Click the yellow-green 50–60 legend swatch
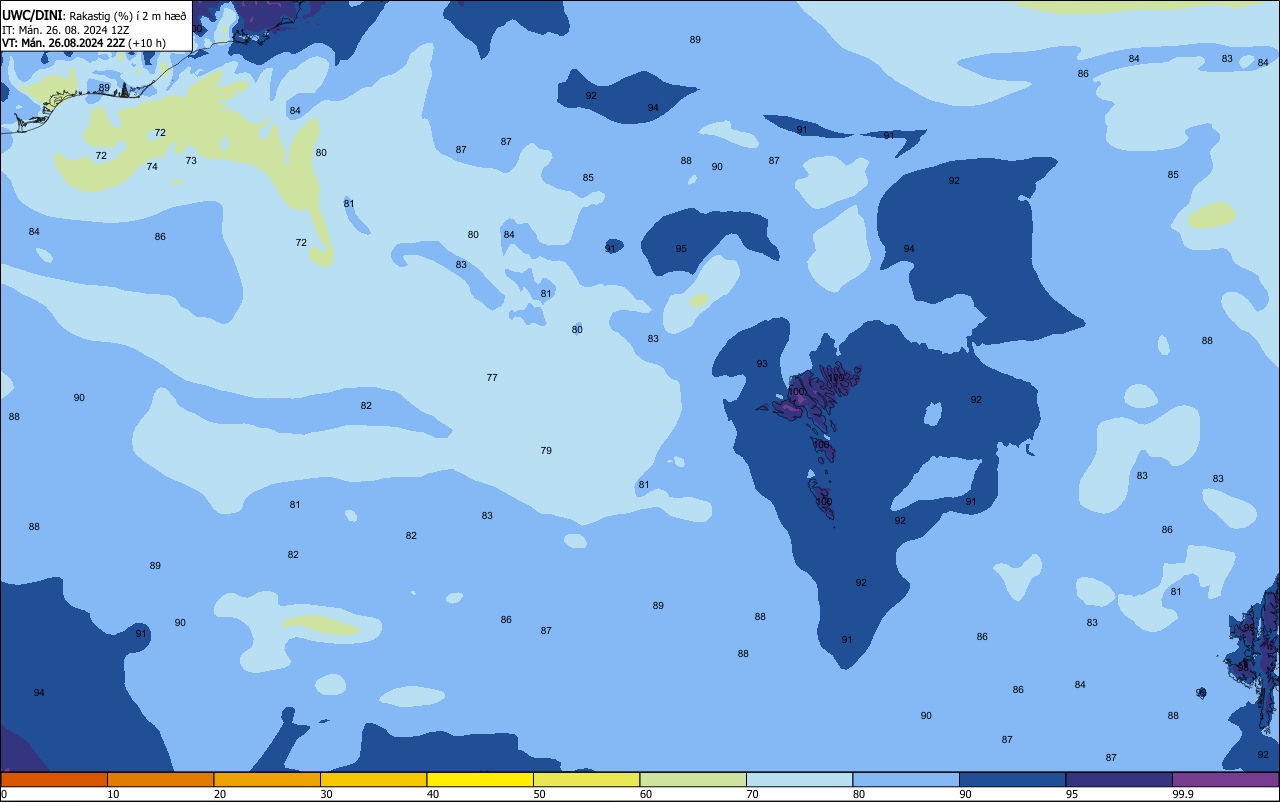 586,779
